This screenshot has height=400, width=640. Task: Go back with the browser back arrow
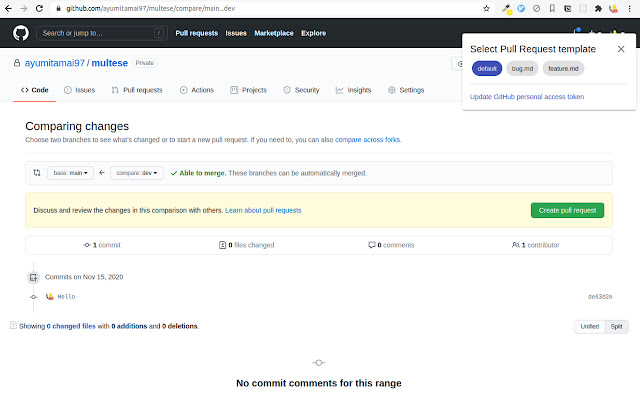[x=8, y=8]
